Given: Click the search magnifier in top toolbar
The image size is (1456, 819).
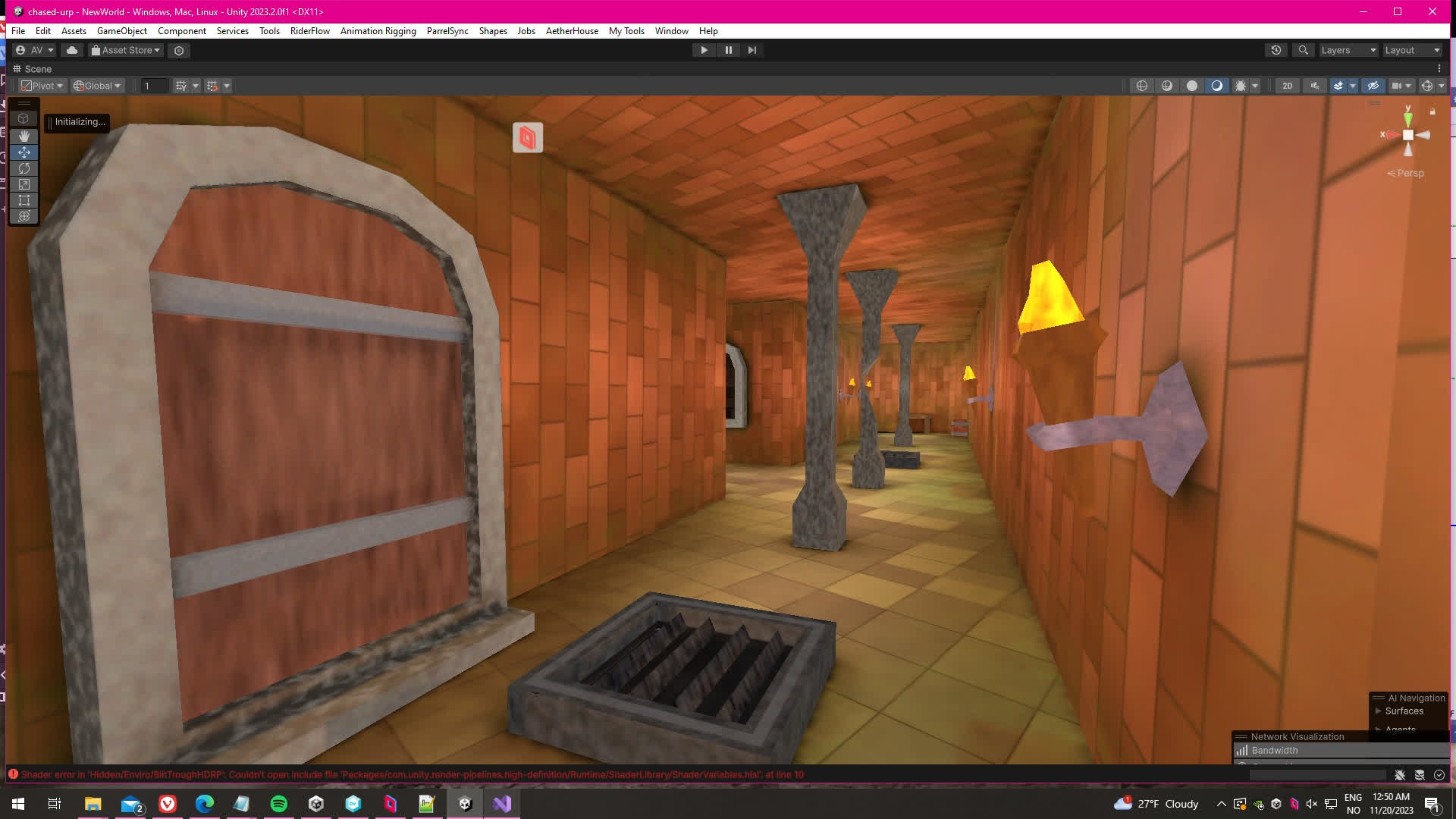Looking at the screenshot, I should pyautogui.click(x=1303, y=50).
